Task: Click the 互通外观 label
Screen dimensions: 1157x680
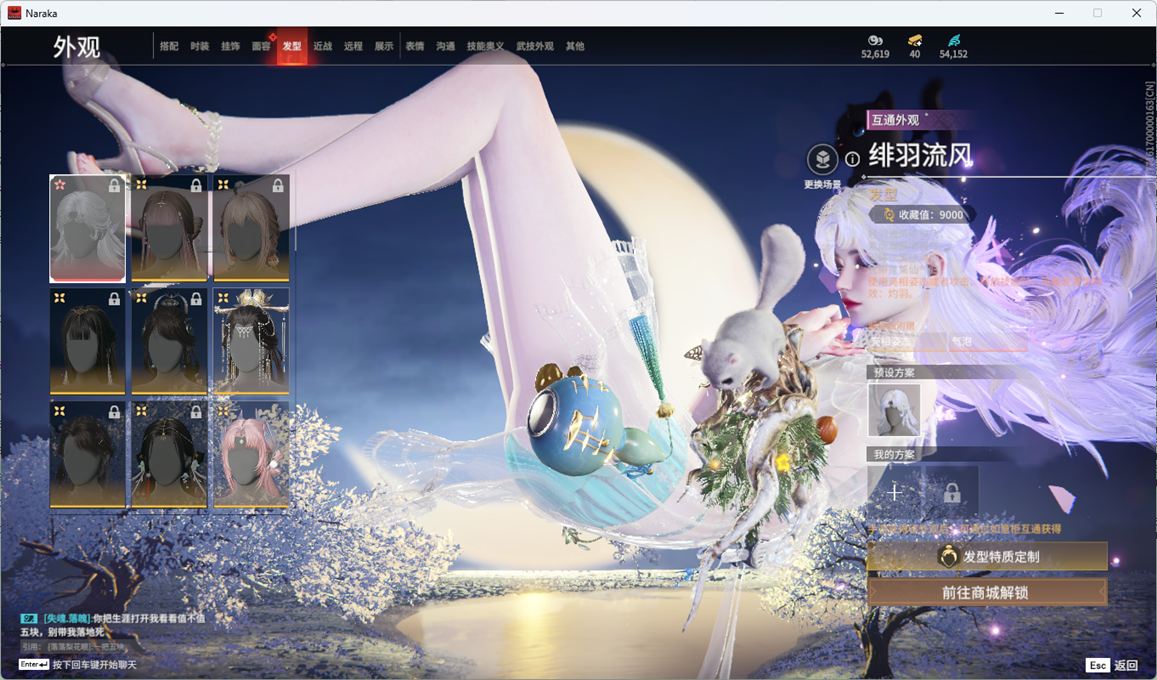Action: point(896,119)
